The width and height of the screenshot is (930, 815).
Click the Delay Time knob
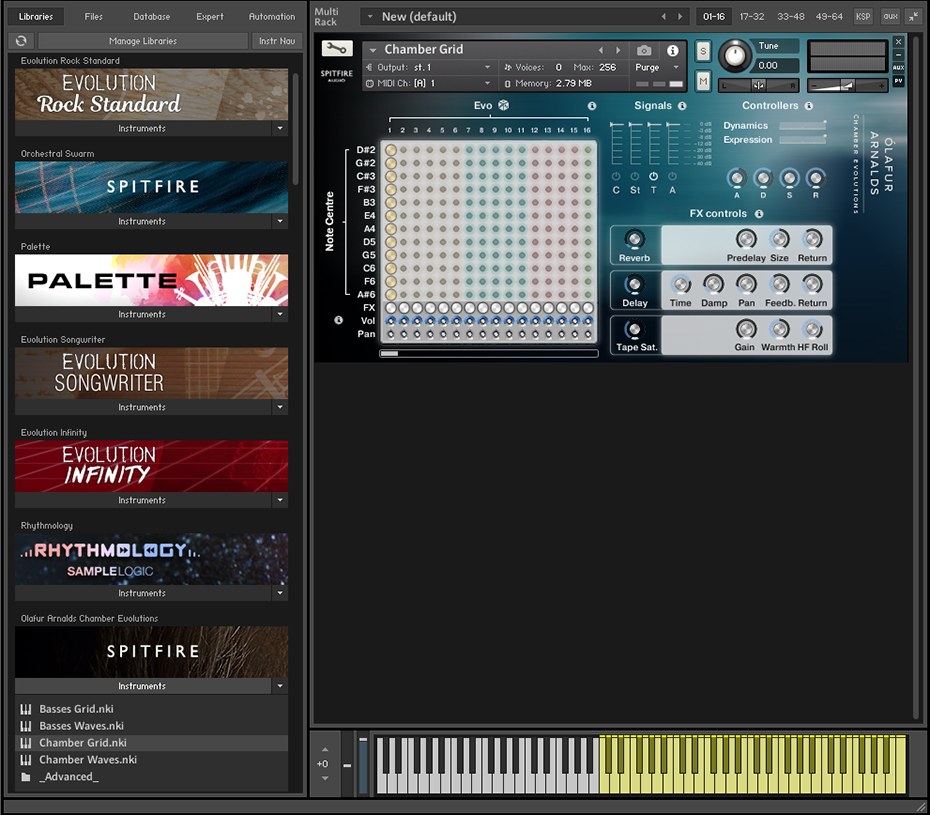[x=681, y=284]
